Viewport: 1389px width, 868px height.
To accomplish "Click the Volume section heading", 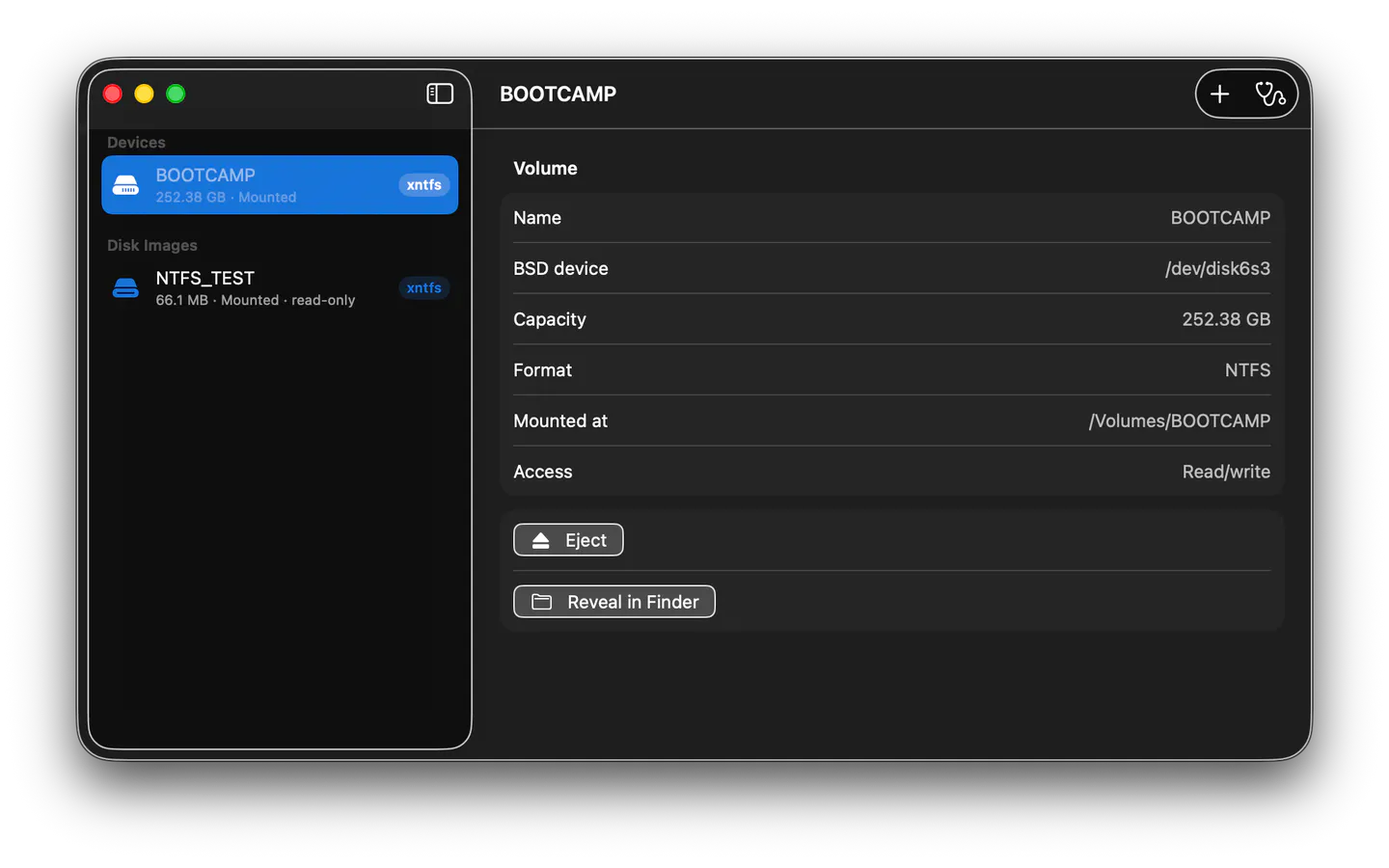I will click(x=545, y=168).
